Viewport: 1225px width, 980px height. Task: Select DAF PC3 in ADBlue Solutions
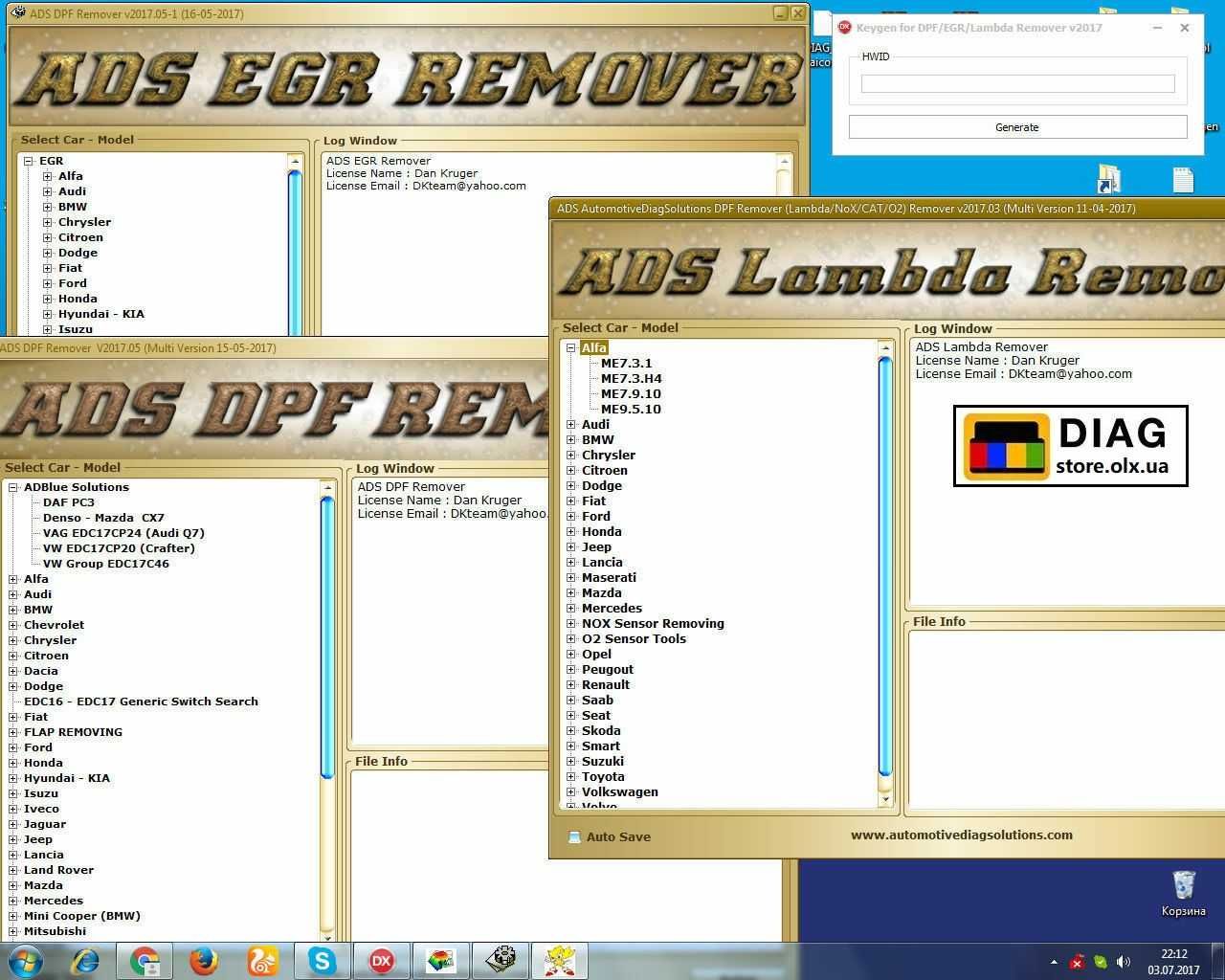pos(69,502)
